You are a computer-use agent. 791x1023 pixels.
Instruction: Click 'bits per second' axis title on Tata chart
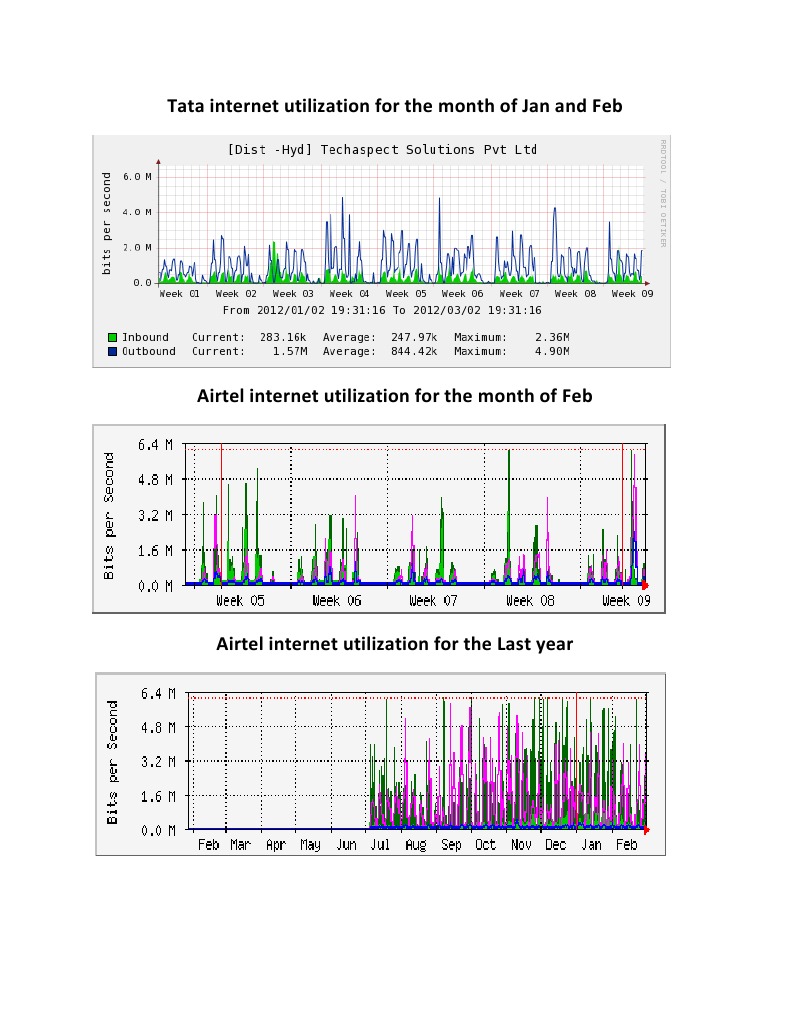coord(106,223)
